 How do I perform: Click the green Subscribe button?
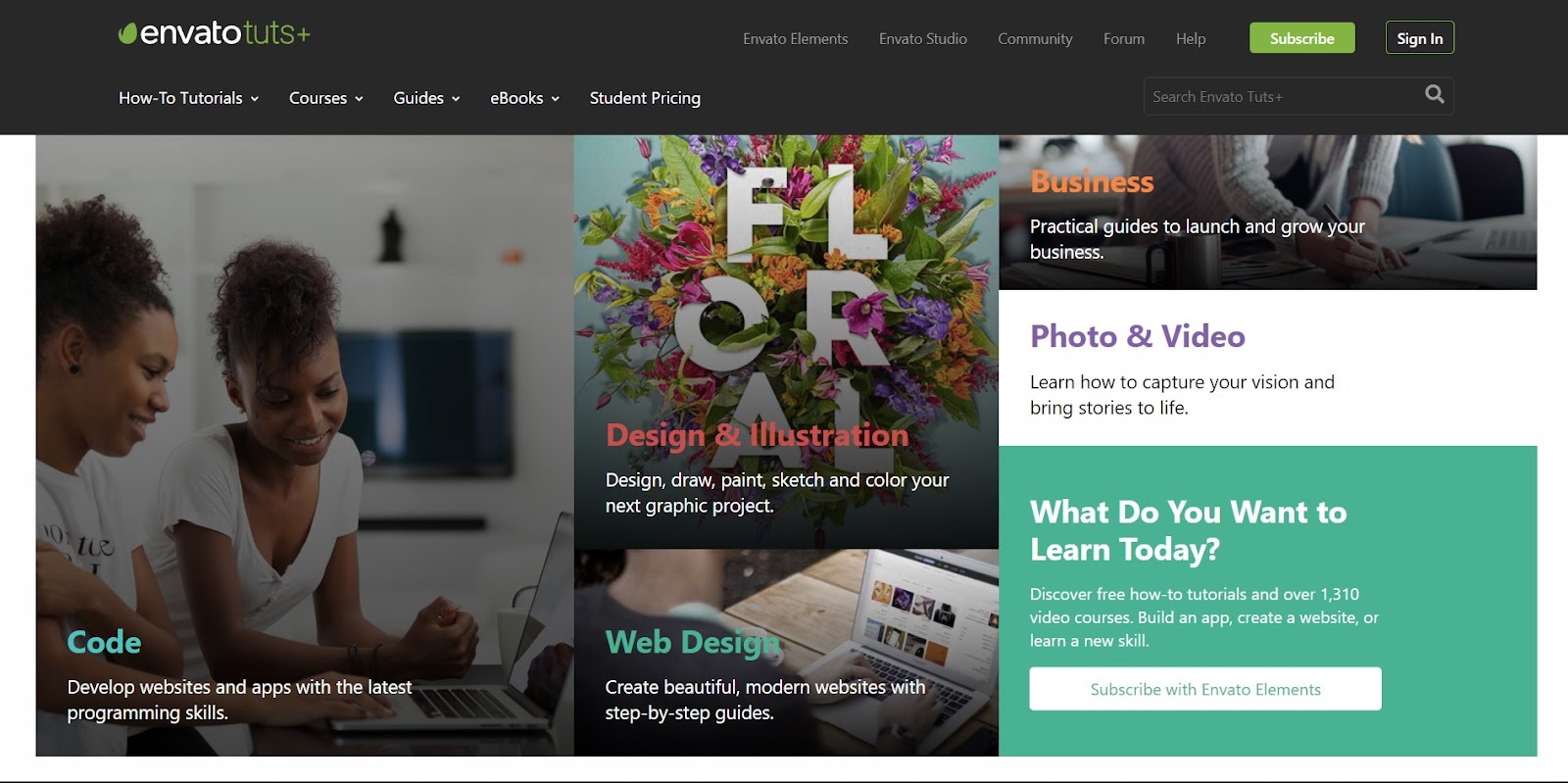coord(1302,38)
